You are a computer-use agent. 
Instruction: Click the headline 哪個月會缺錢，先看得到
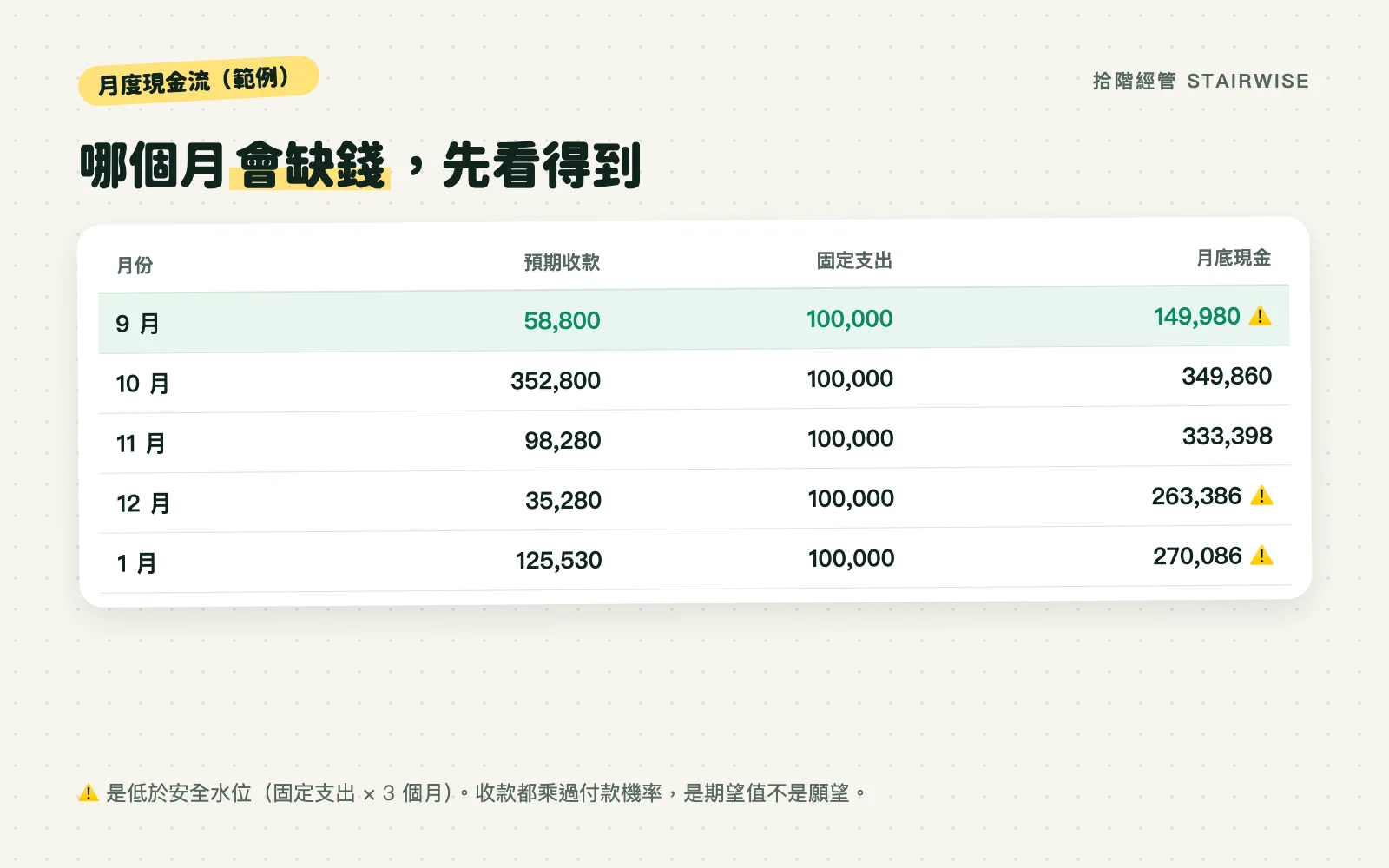(x=361, y=165)
